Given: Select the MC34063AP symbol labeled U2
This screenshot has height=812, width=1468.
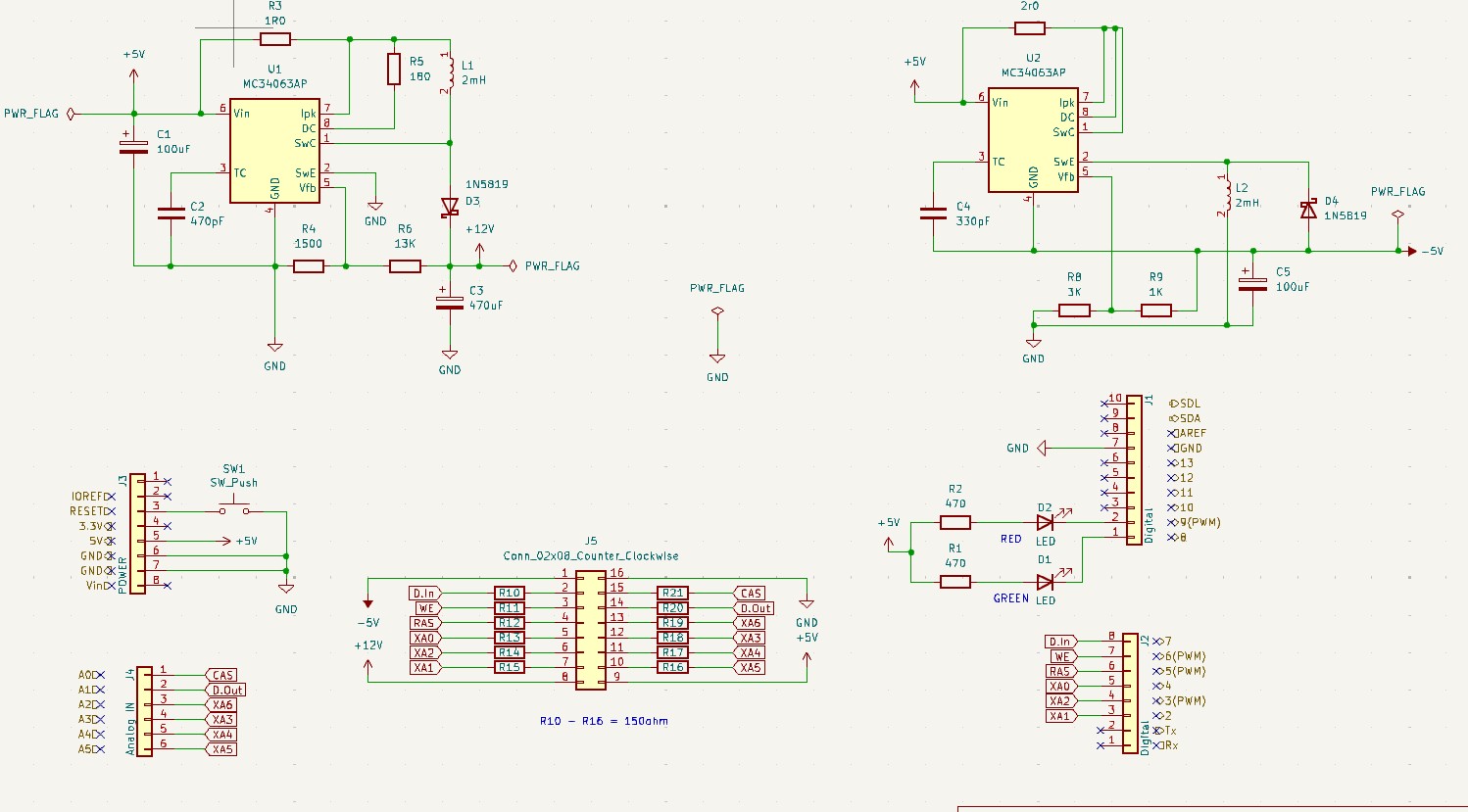Looking at the screenshot, I should [x=1031, y=142].
